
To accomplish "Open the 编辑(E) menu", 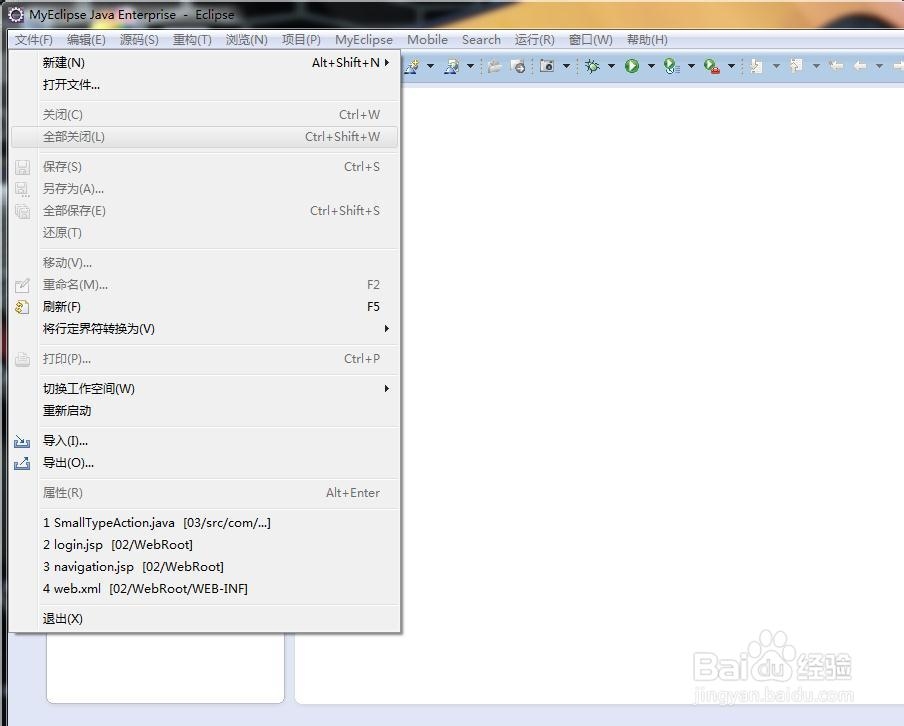I will click(86, 40).
